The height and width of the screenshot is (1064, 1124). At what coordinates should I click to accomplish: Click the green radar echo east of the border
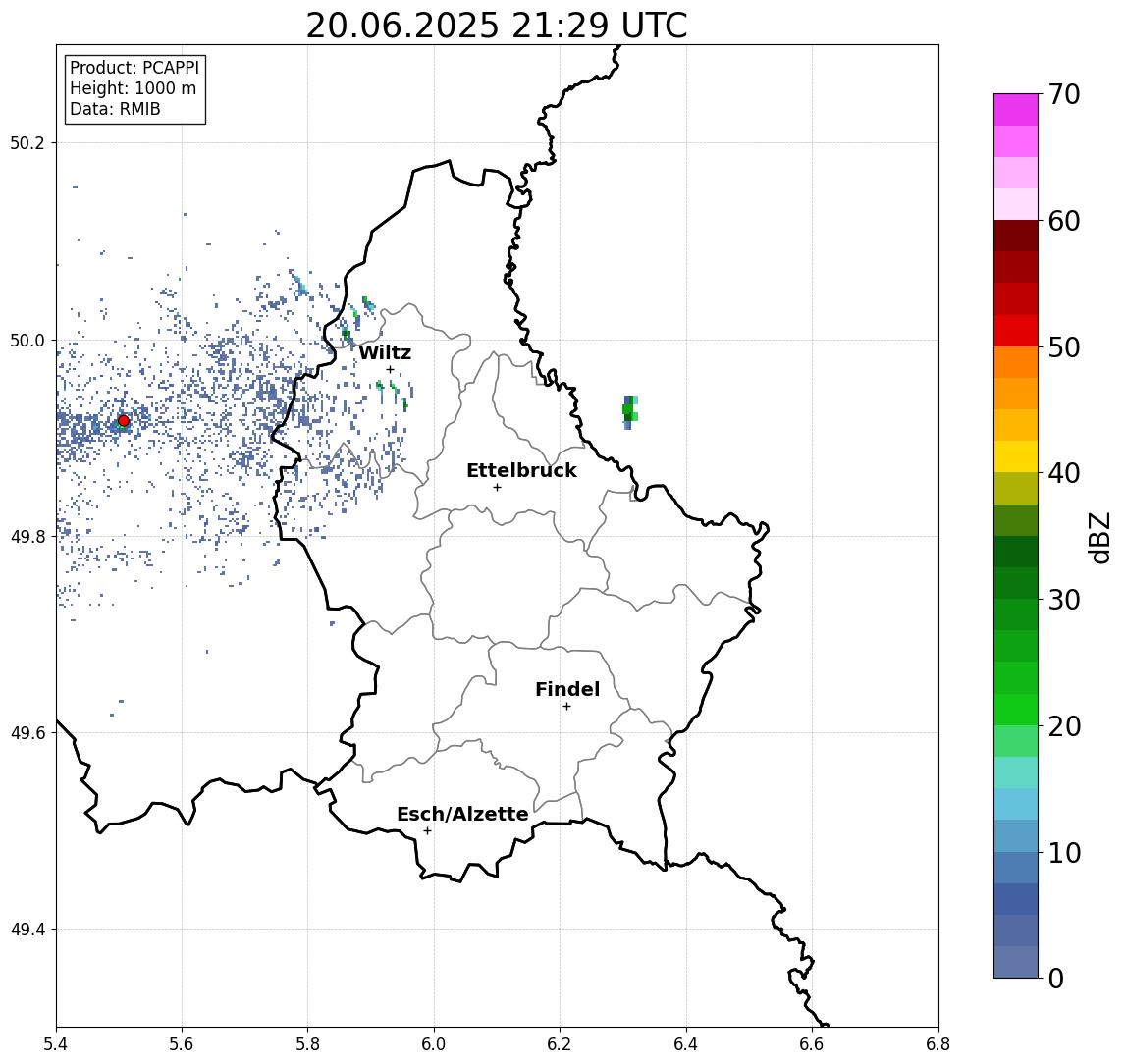629,411
